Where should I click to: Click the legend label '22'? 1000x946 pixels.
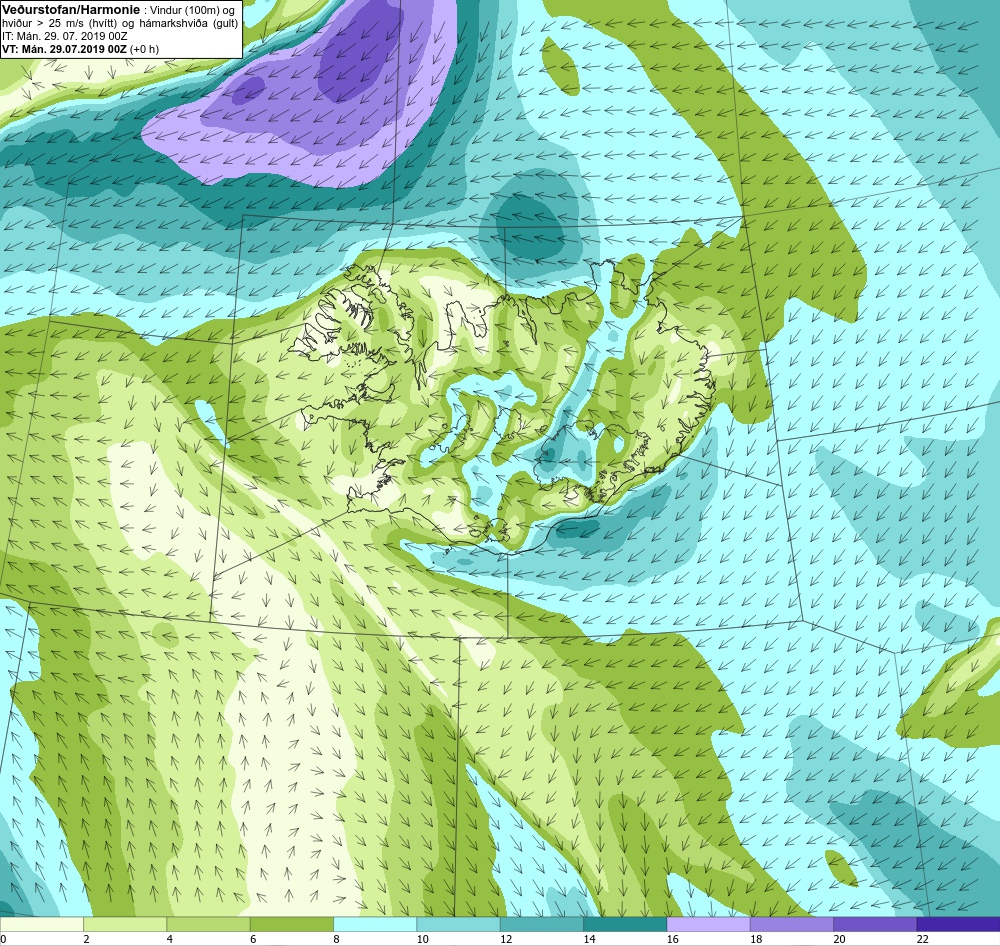(922, 939)
